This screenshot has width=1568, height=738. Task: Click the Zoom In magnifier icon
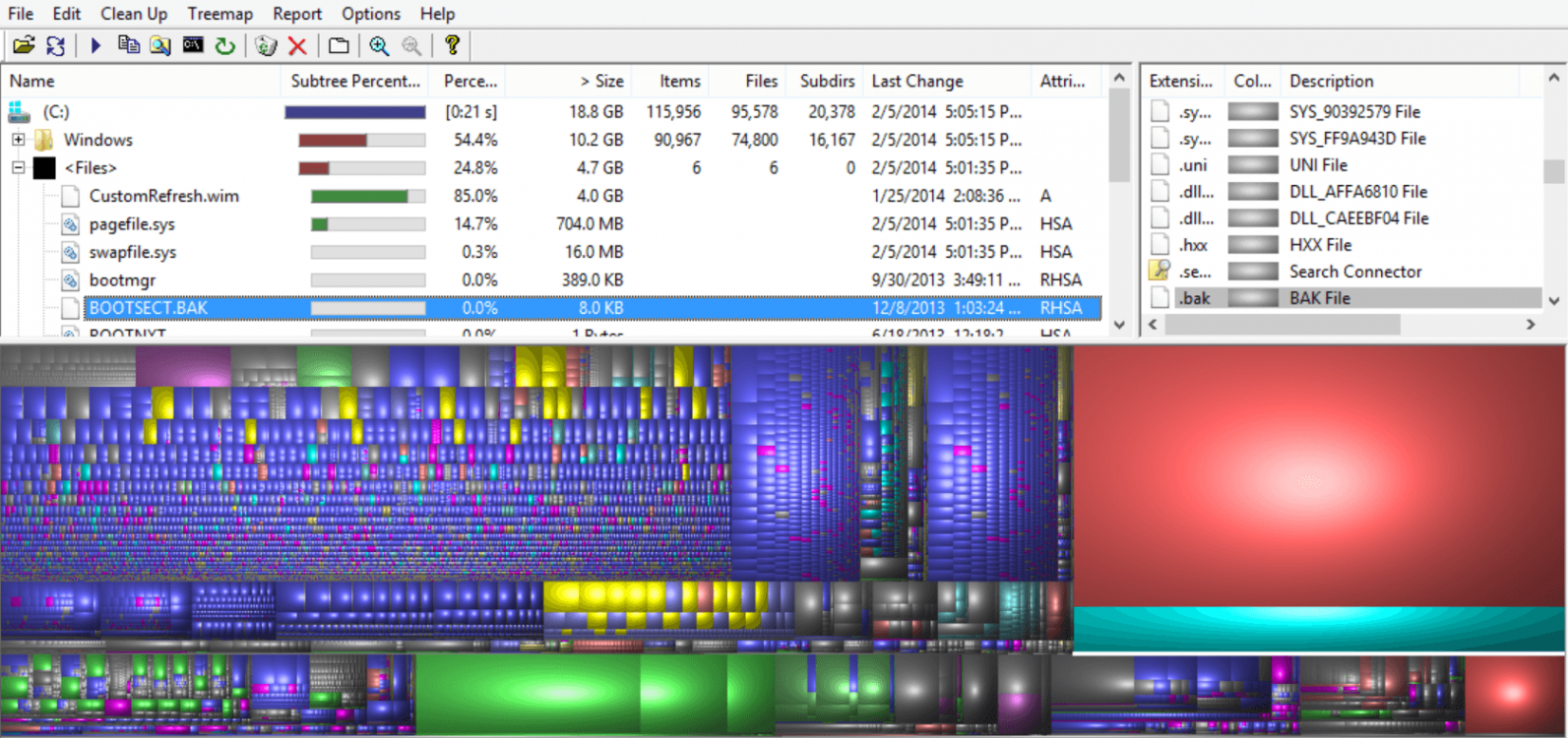click(379, 45)
